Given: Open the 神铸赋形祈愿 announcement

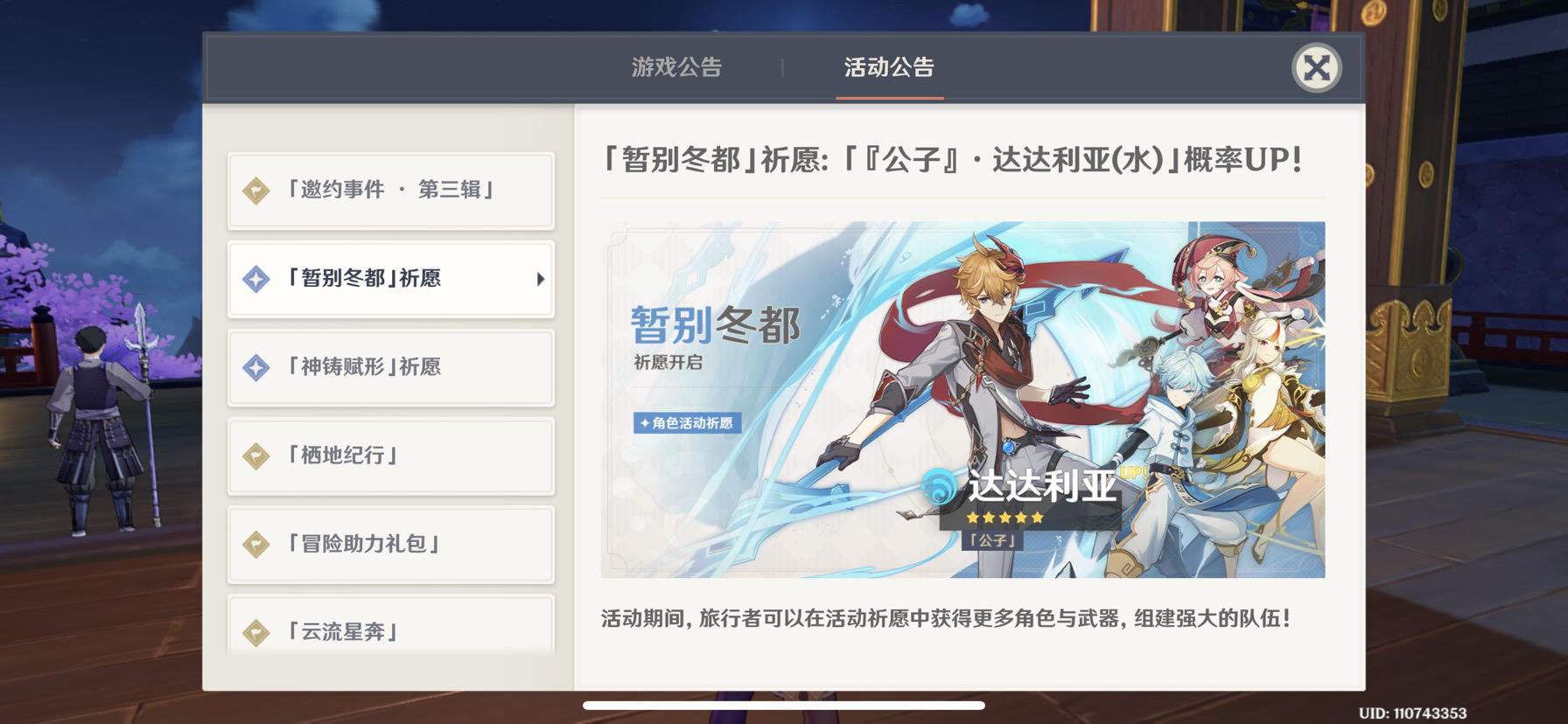Looking at the screenshot, I should (x=391, y=367).
